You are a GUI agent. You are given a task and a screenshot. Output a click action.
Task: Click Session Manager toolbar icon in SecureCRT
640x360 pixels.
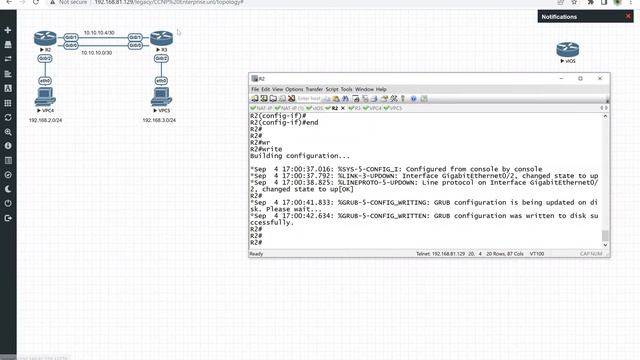[255, 98]
